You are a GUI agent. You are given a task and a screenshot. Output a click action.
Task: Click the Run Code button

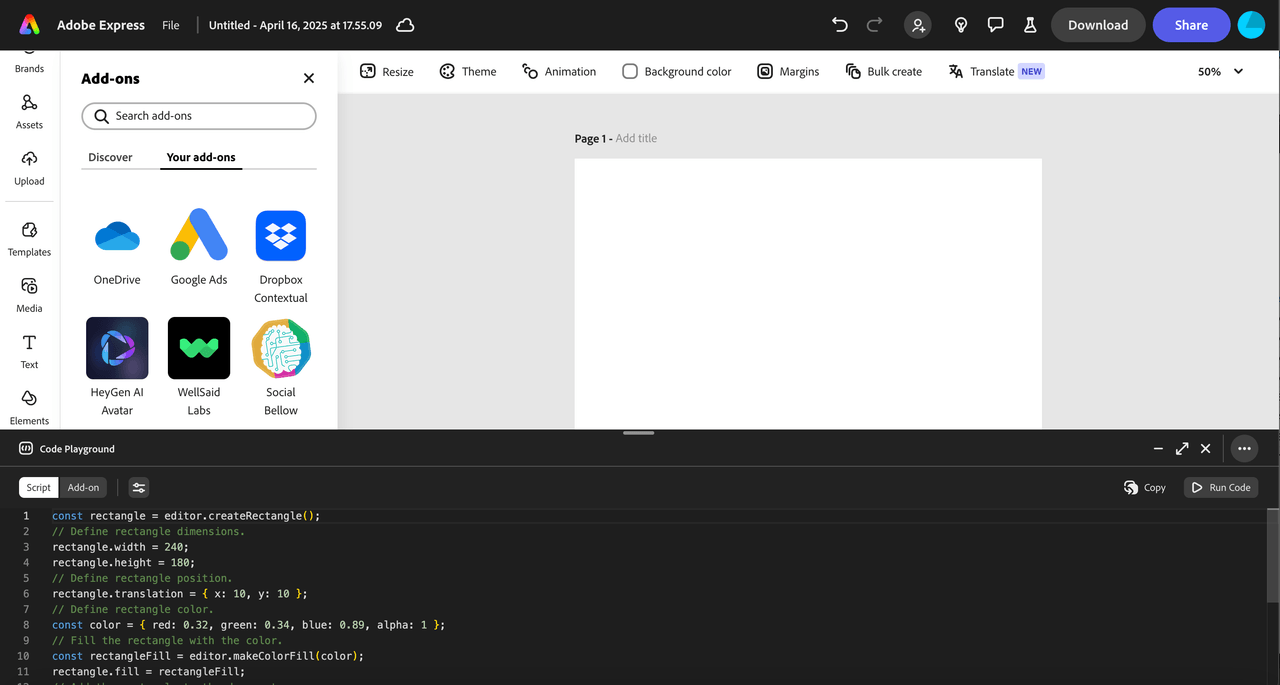coord(1221,487)
